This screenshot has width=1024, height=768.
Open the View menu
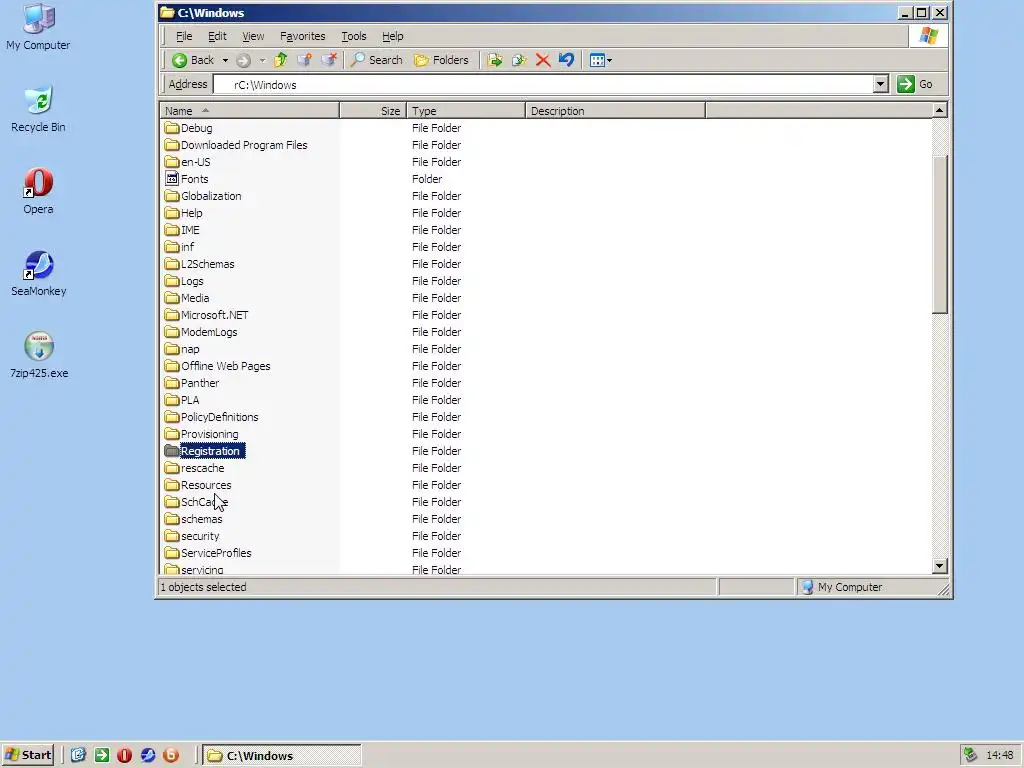(x=253, y=37)
